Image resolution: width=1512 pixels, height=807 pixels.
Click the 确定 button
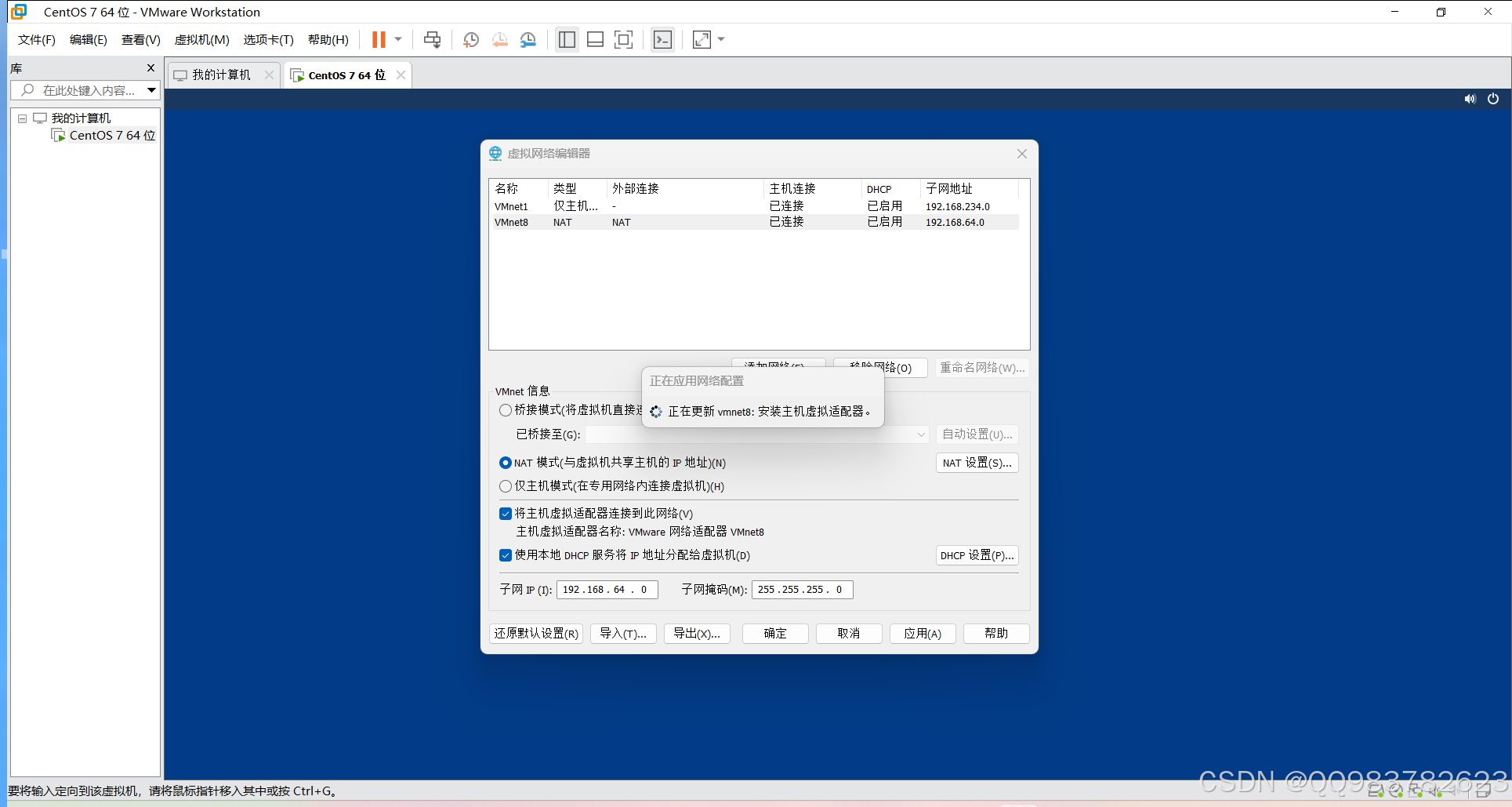[775, 634]
